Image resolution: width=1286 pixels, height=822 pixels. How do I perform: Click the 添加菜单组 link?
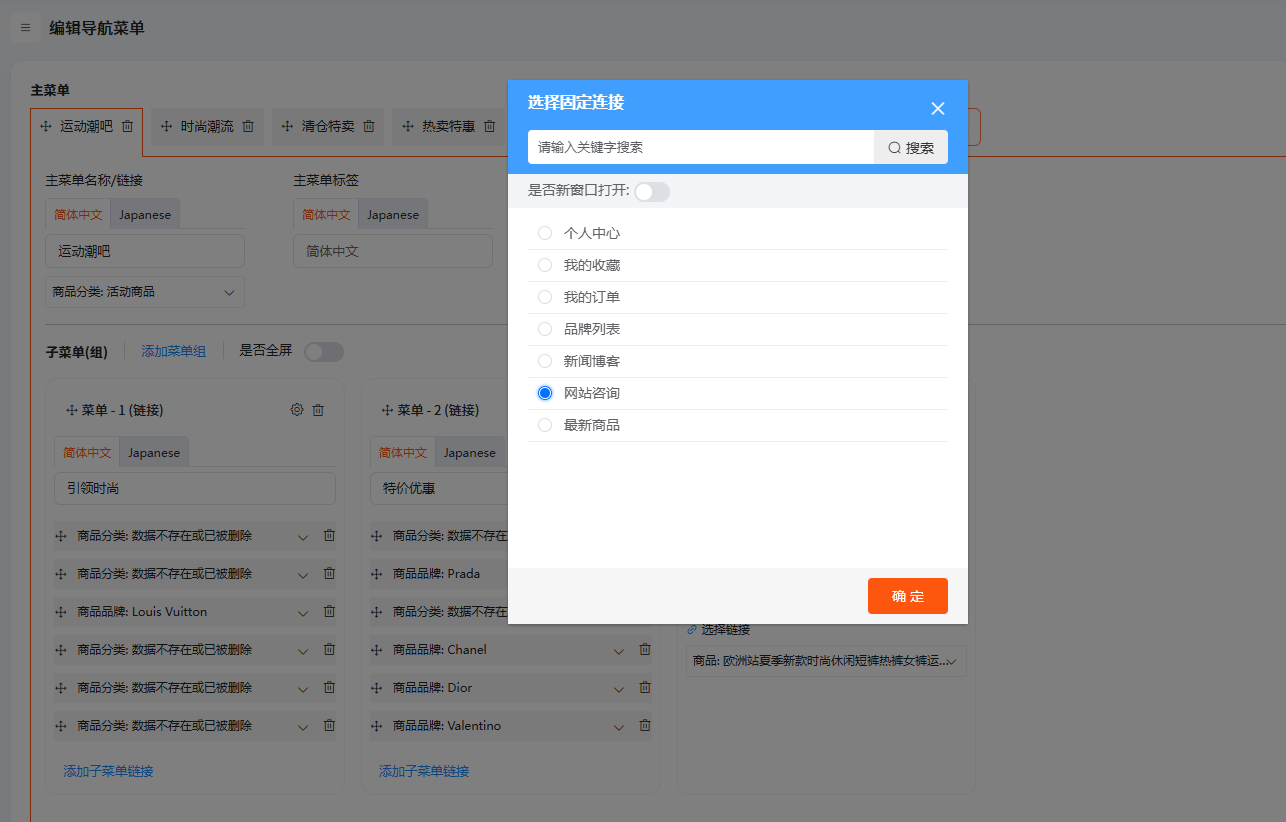174,351
